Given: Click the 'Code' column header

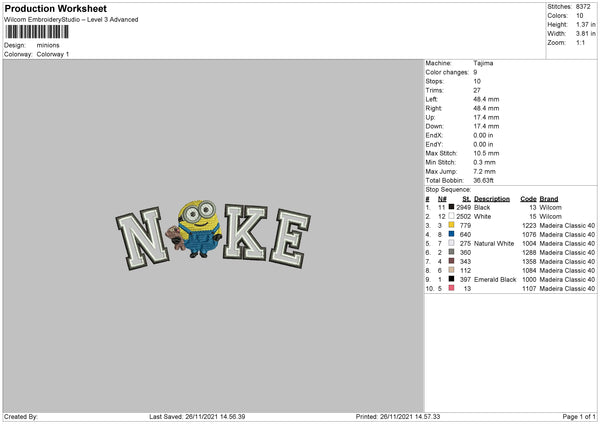Looking at the screenshot, I should pos(528,199).
